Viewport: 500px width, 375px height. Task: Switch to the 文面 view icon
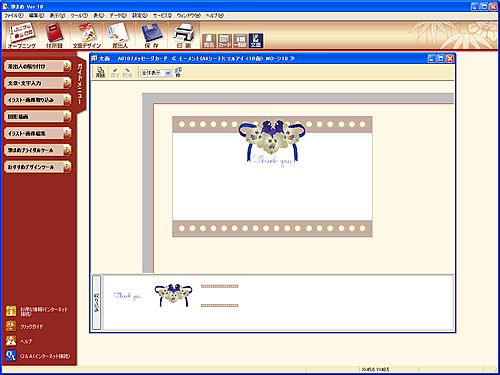coord(256,41)
